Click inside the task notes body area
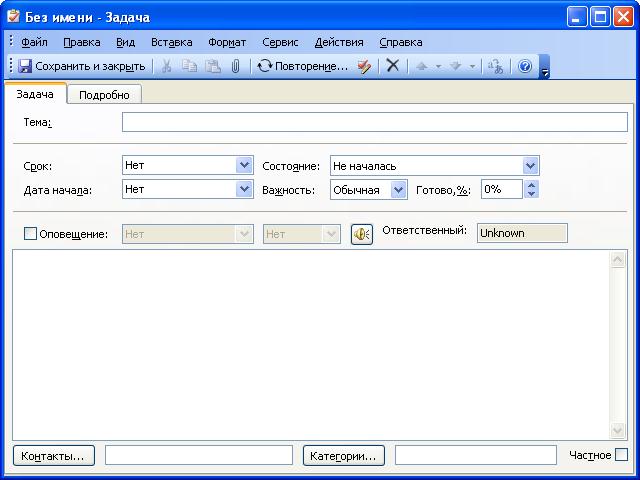The height and width of the screenshot is (480, 640). 311,345
